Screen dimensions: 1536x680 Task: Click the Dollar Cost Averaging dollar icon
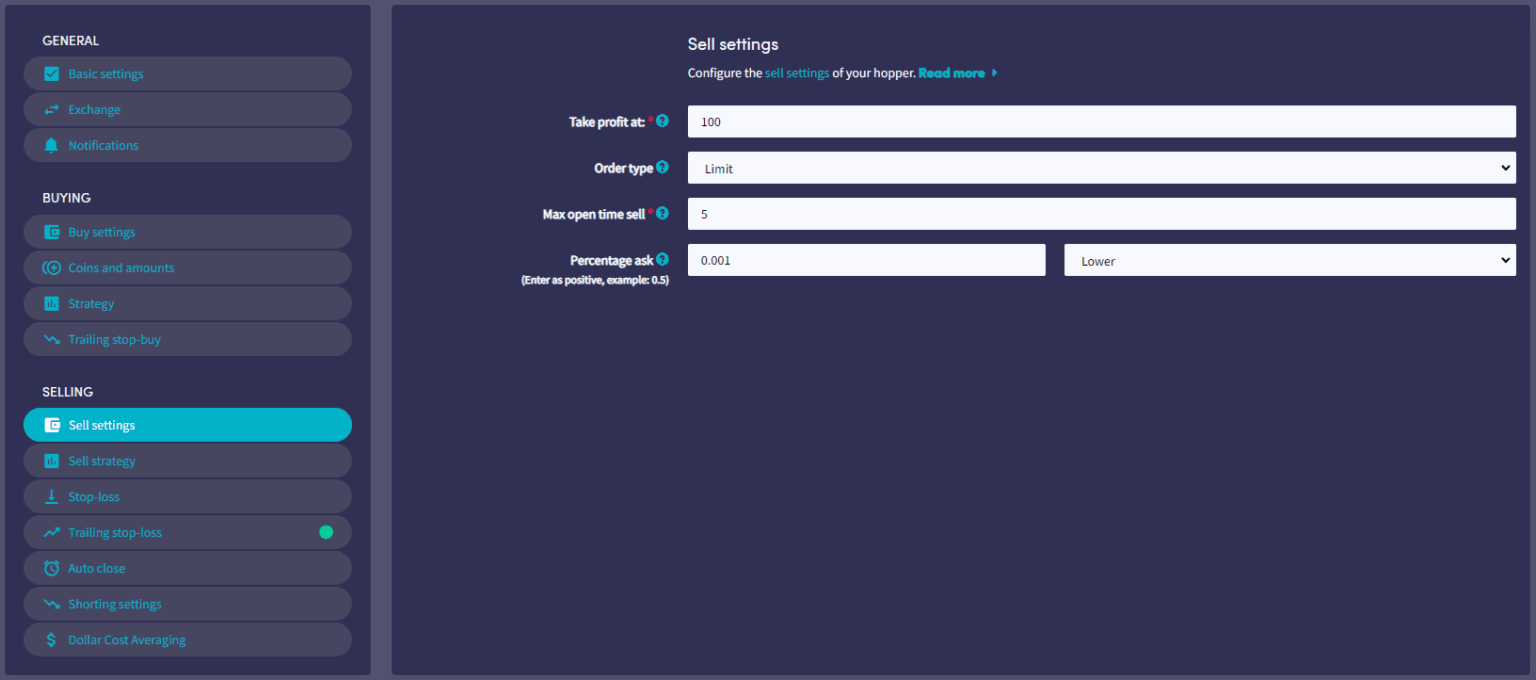coord(52,639)
